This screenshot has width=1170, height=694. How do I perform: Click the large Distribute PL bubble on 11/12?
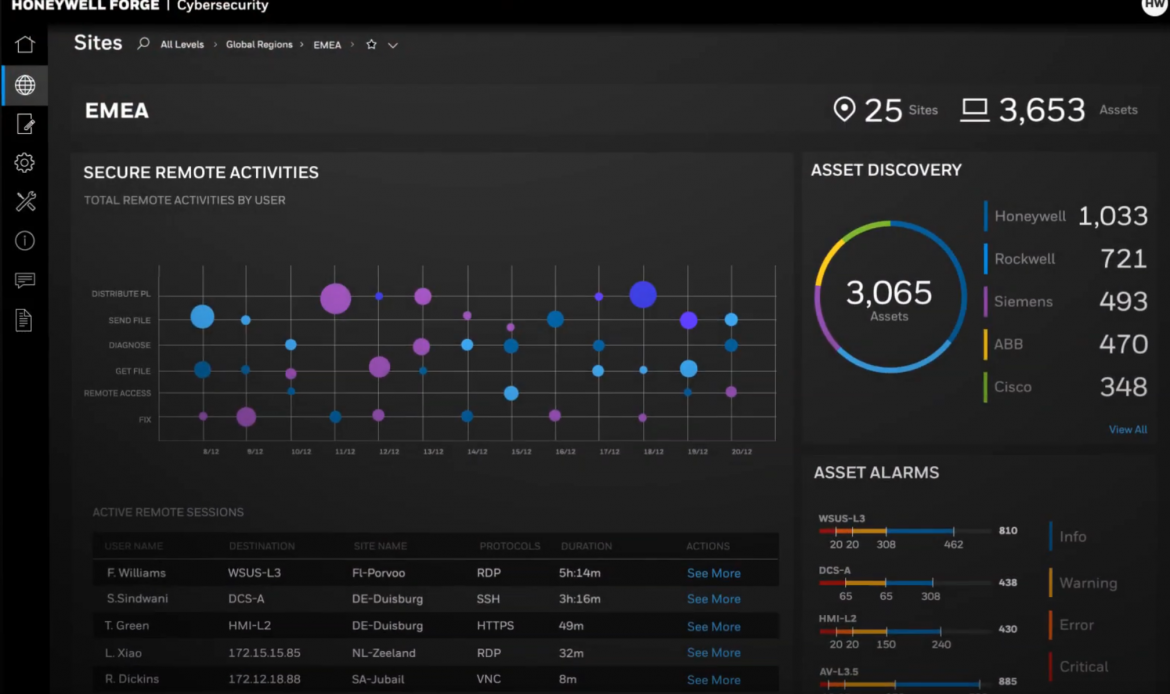(336, 298)
